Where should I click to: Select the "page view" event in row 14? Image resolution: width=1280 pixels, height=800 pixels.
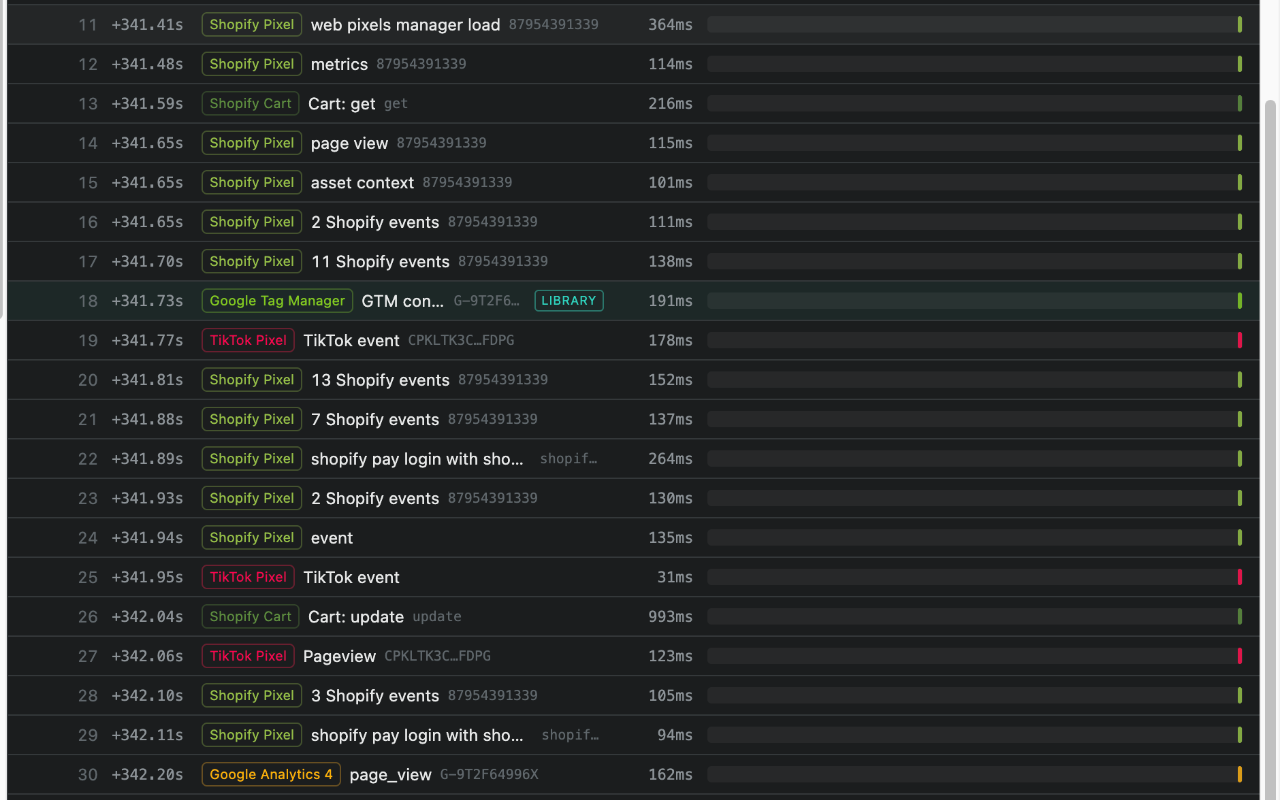pyautogui.click(x=349, y=143)
